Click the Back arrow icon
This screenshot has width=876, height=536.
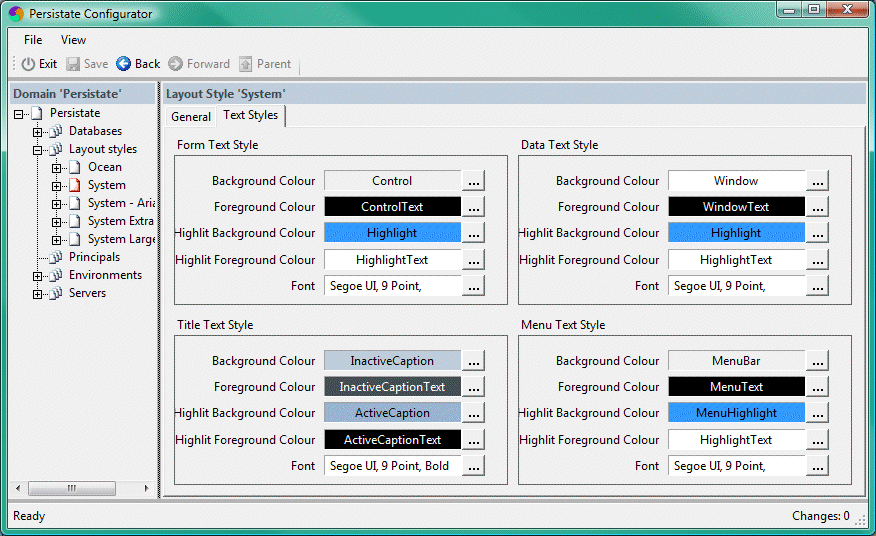tap(123, 64)
